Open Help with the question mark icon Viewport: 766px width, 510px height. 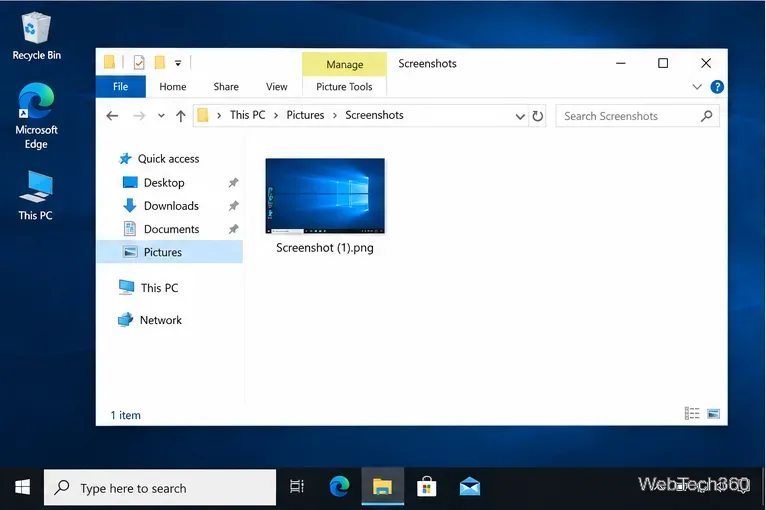[x=717, y=87]
